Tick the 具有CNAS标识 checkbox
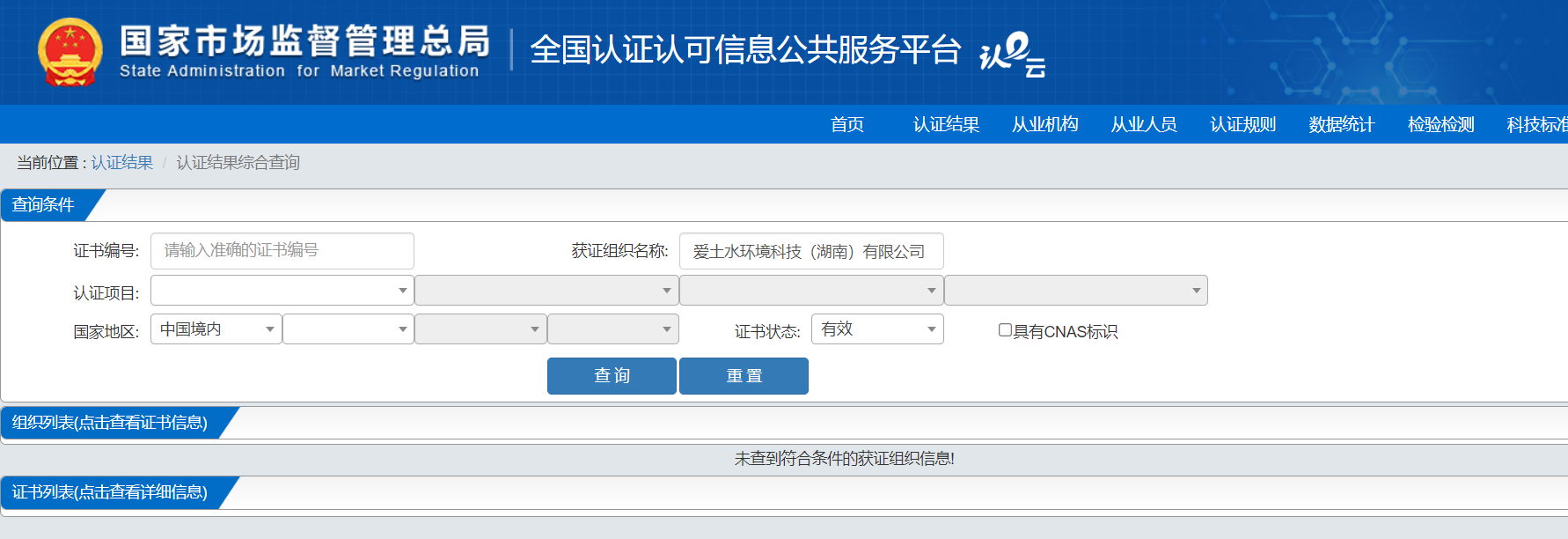1568x539 pixels. coord(1005,330)
